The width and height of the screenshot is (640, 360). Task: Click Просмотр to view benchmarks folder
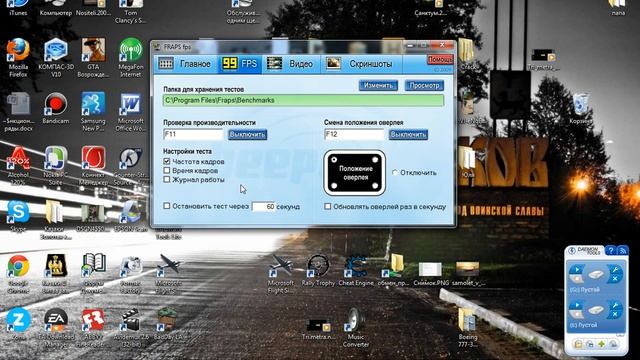424,86
